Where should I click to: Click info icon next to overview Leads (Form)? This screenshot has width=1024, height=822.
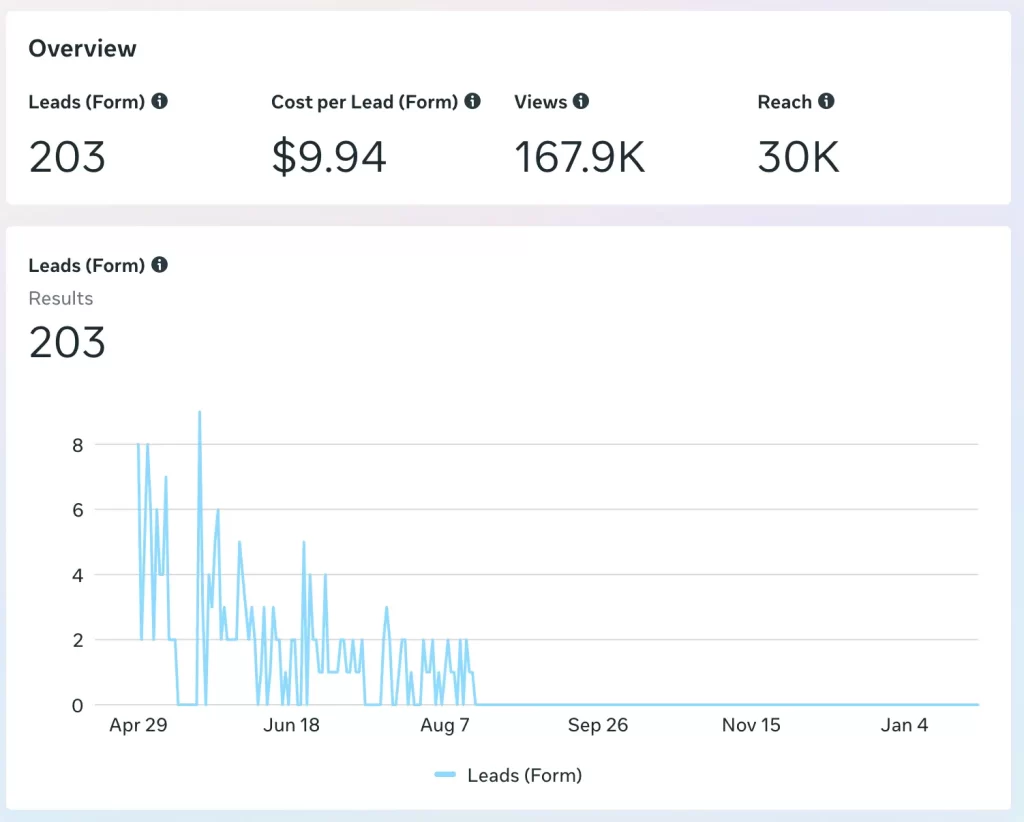point(159,101)
